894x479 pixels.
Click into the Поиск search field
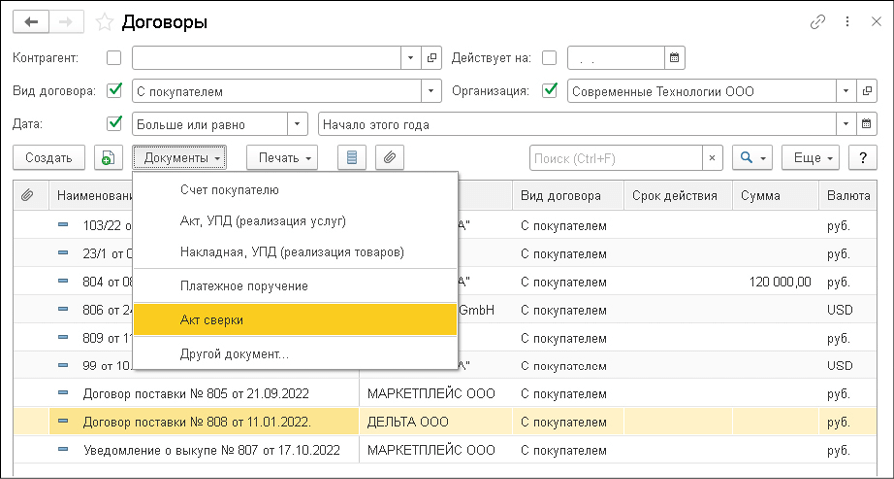pos(614,158)
